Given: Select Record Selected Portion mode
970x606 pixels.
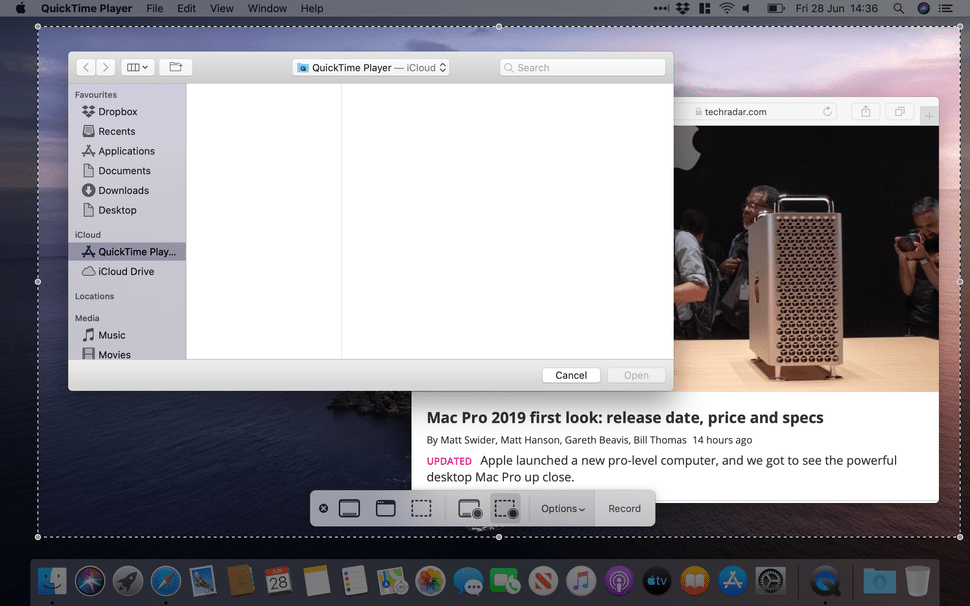Looking at the screenshot, I should point(505,508).
